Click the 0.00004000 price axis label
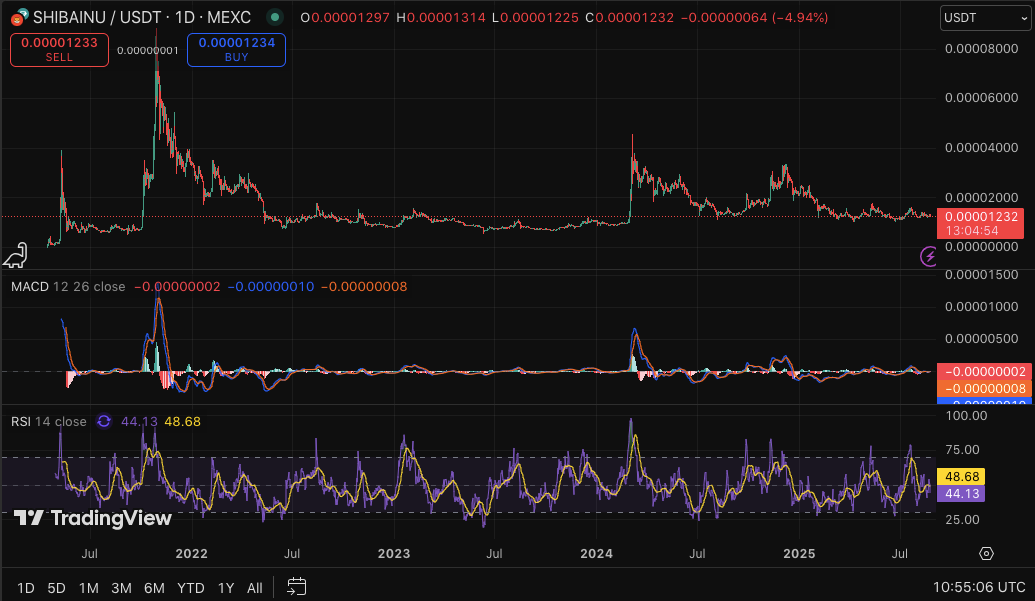The height and width of the screenshot is (601, 1035). [982, 147]
